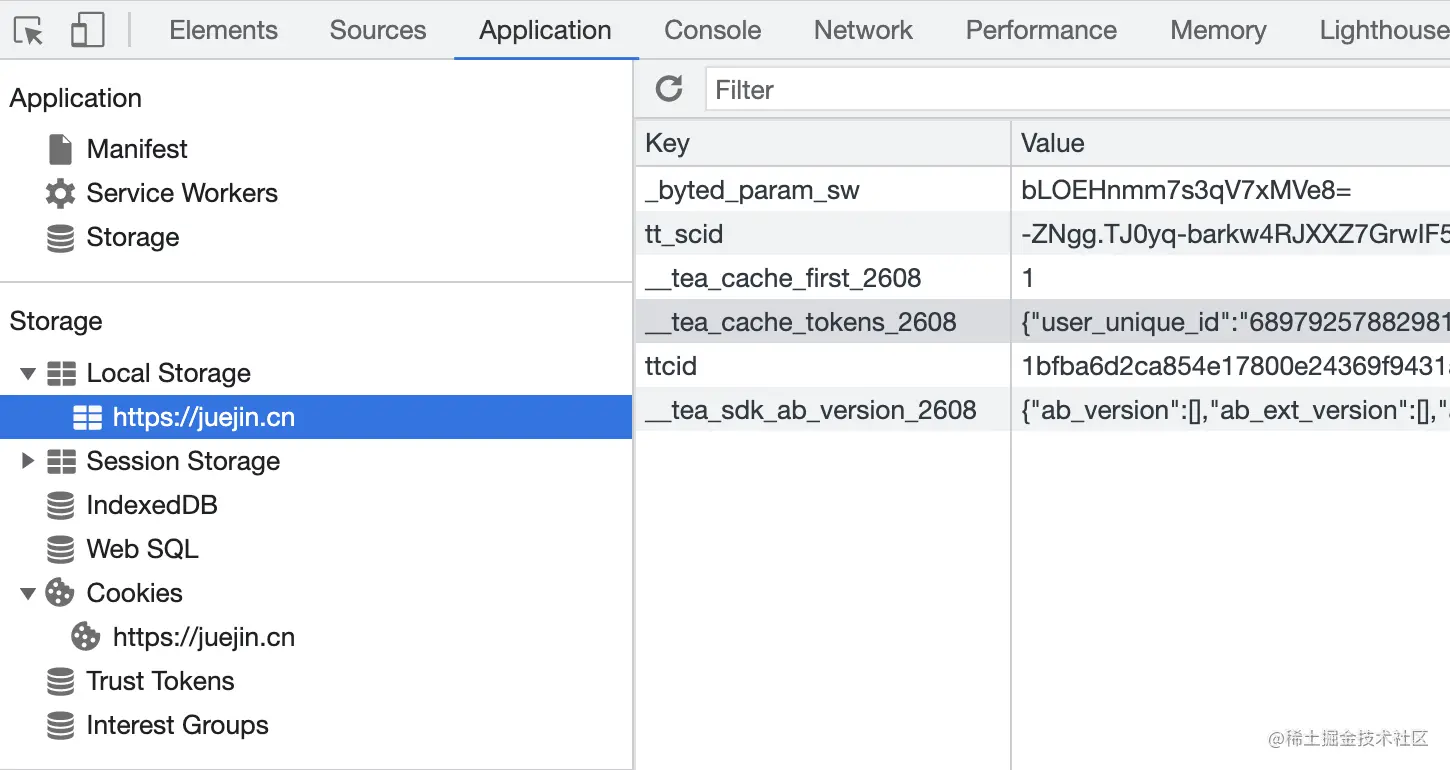Click the IndexedDB database icon
Viewport: 1450px width, 770px height.
(x=60, y=505)
